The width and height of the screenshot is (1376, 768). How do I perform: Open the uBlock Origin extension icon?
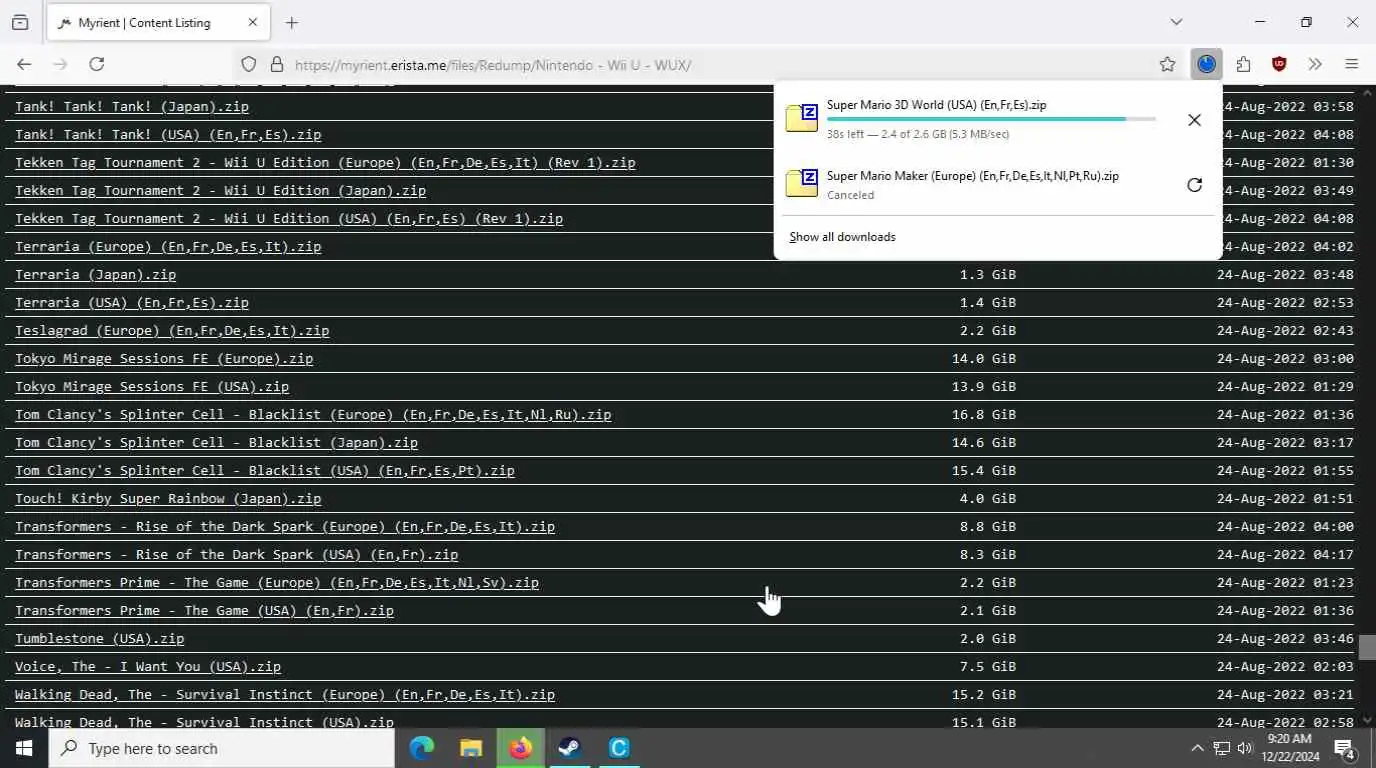[1279, 64]
